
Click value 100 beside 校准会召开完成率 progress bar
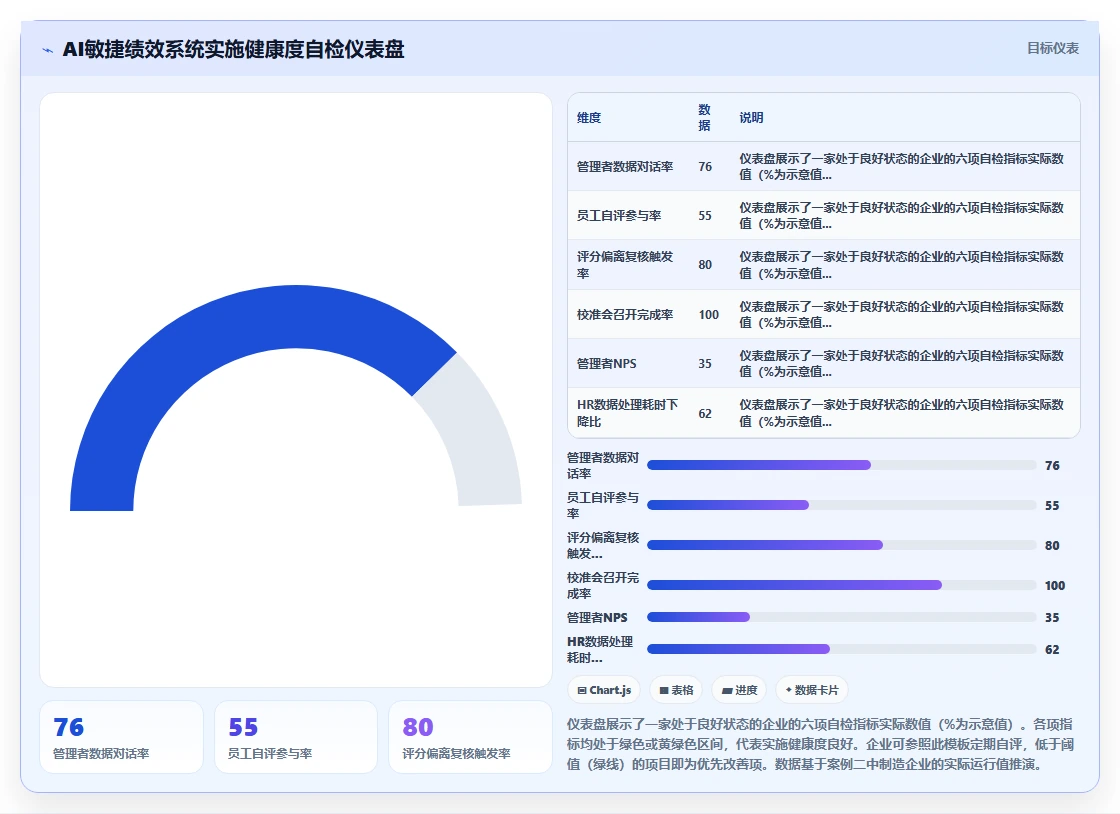click(x=1055, y=586)
